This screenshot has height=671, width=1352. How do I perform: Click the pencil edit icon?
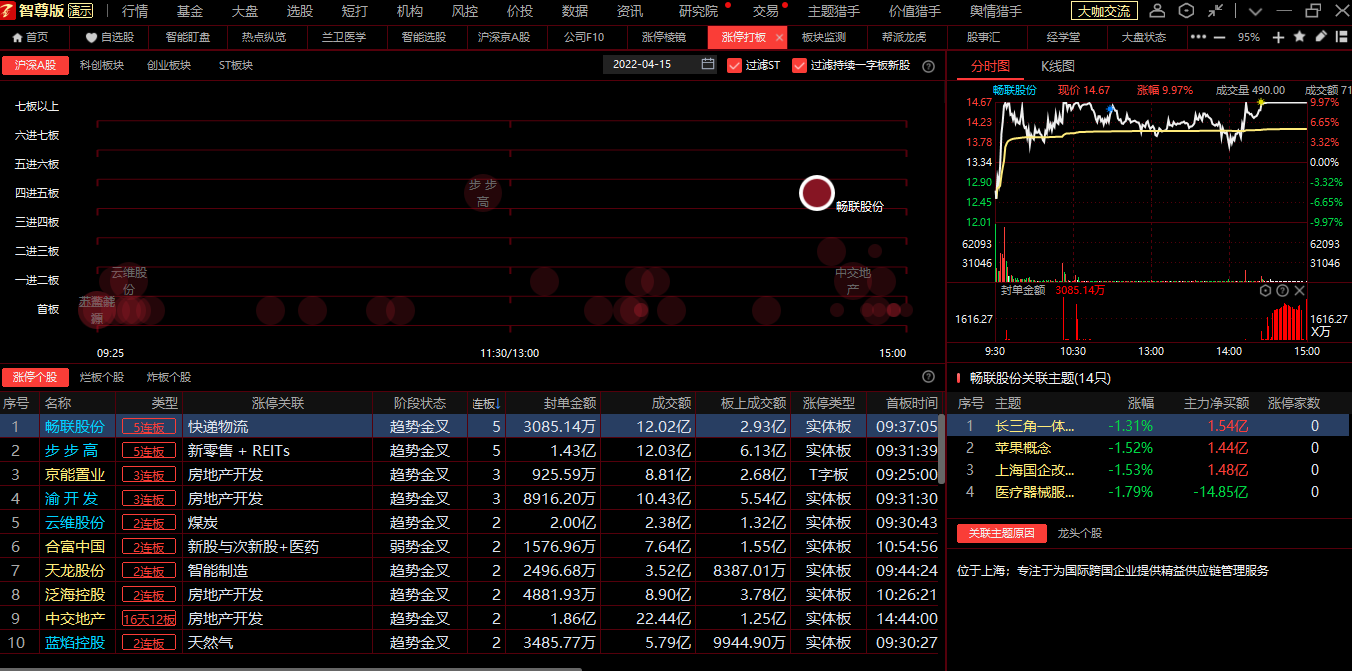tap(1320, 36)
